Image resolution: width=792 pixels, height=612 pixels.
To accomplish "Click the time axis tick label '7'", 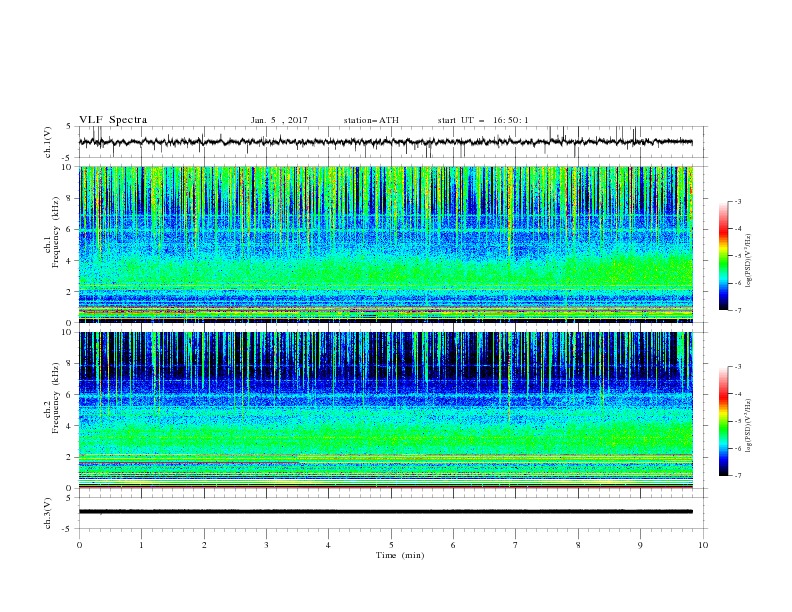I will tap(516, 545).
